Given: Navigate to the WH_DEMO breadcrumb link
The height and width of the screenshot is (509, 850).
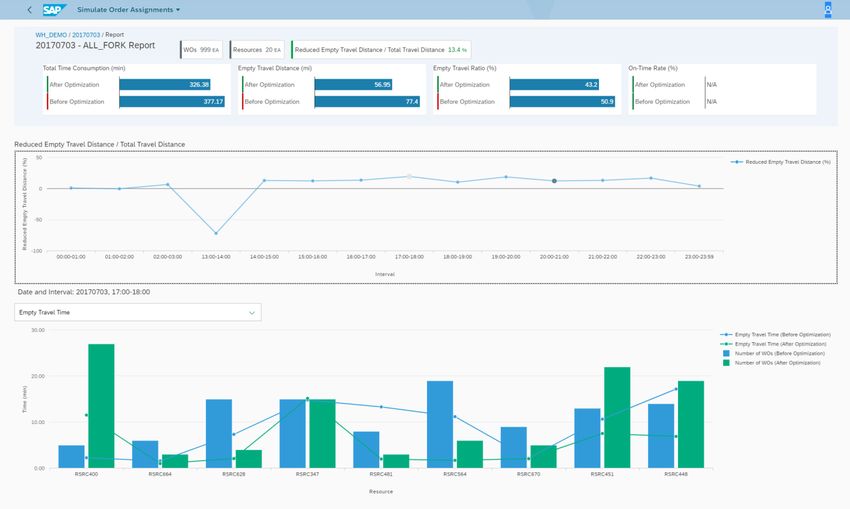Looking at the screenshot, I should tap(51, 34).
